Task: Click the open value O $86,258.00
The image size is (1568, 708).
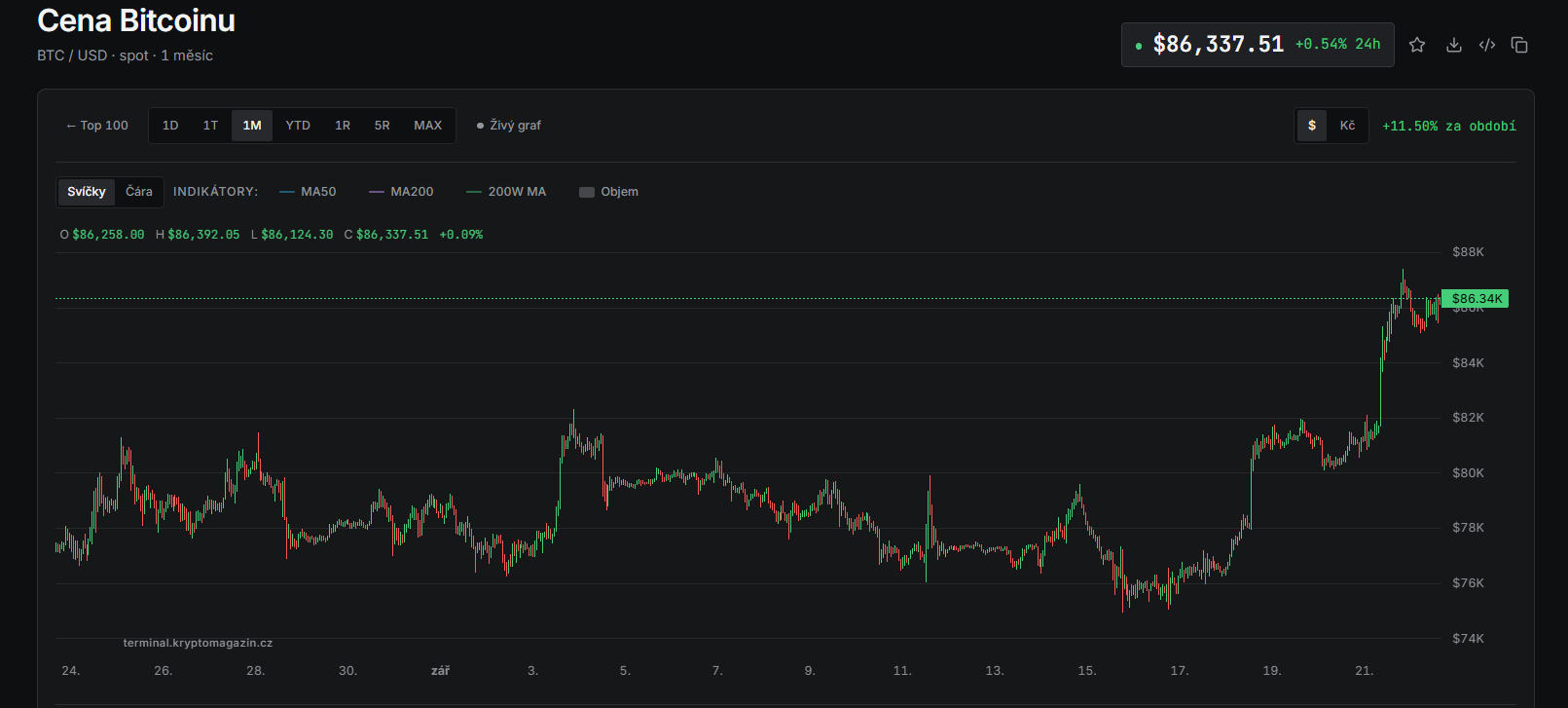Action: click(x=102, y=235)
